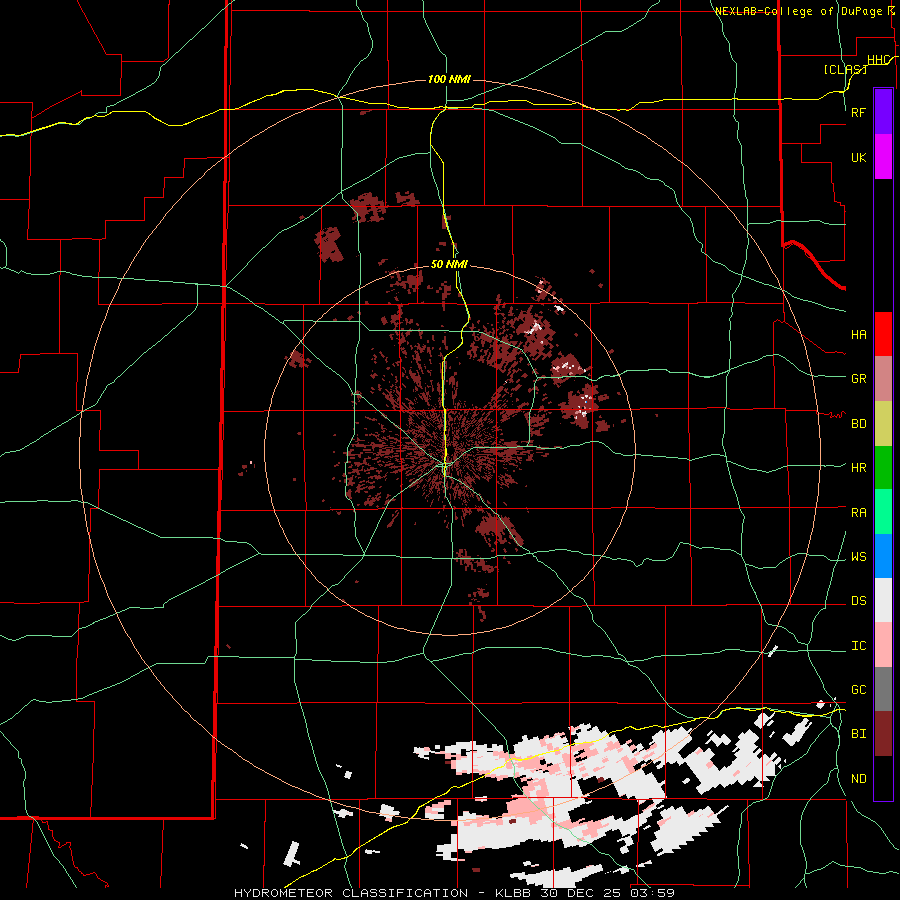The image size is (900, 900).
Task: Select the gray GC ground clutter swatch
Action: point(883,689)
